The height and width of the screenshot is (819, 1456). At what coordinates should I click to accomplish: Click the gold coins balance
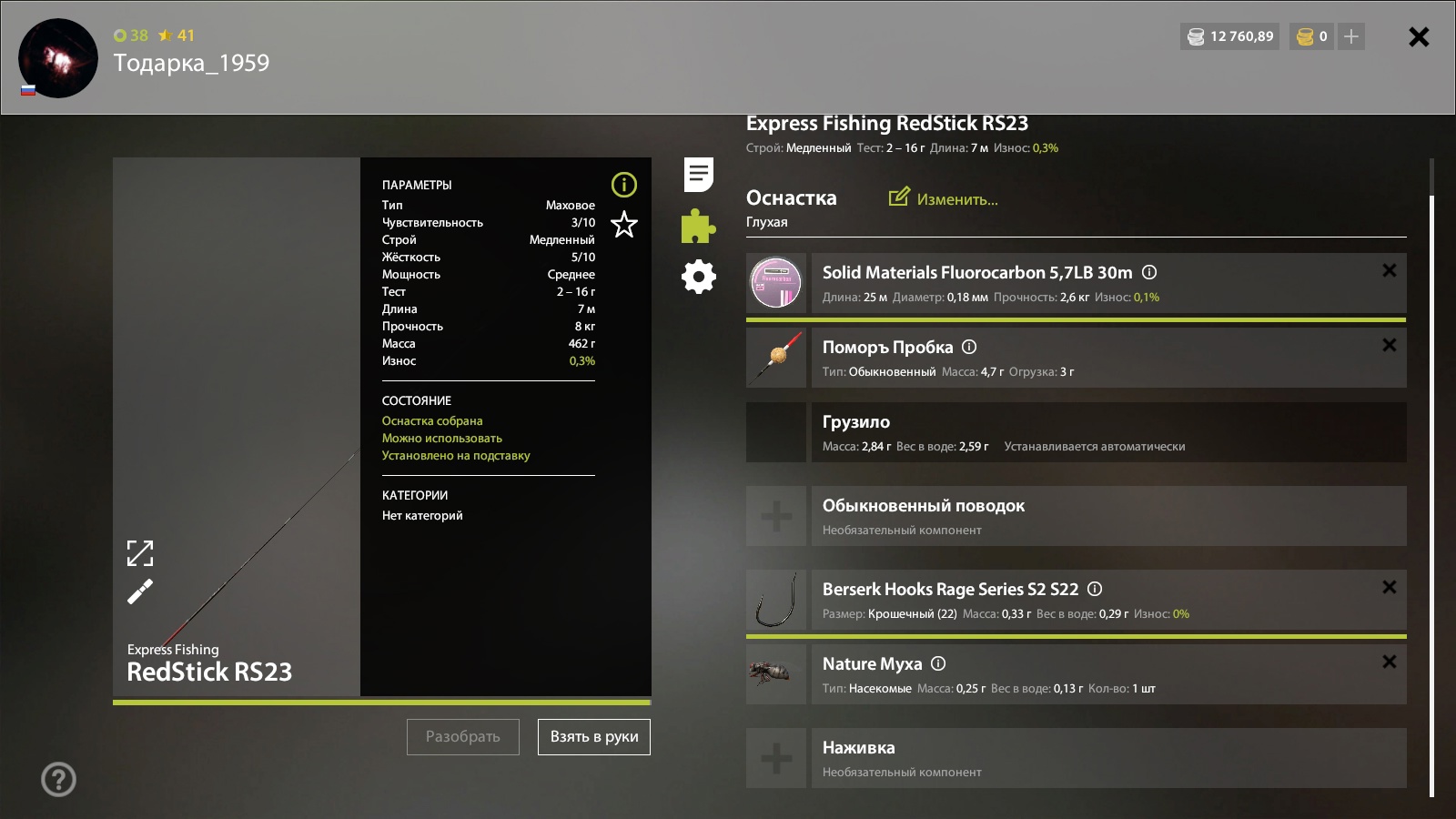tap(1311, 36)
